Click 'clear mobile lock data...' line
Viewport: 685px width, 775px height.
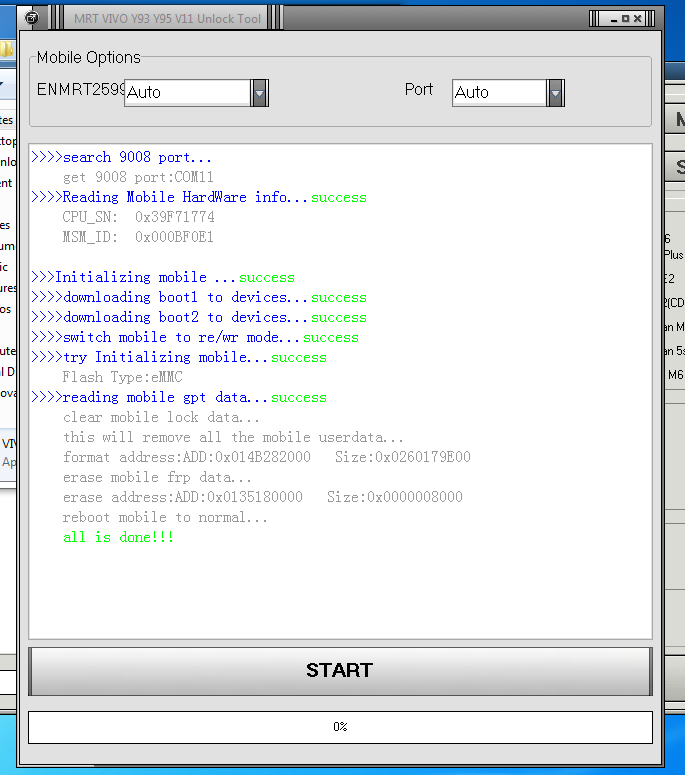(x=161, y=417)
